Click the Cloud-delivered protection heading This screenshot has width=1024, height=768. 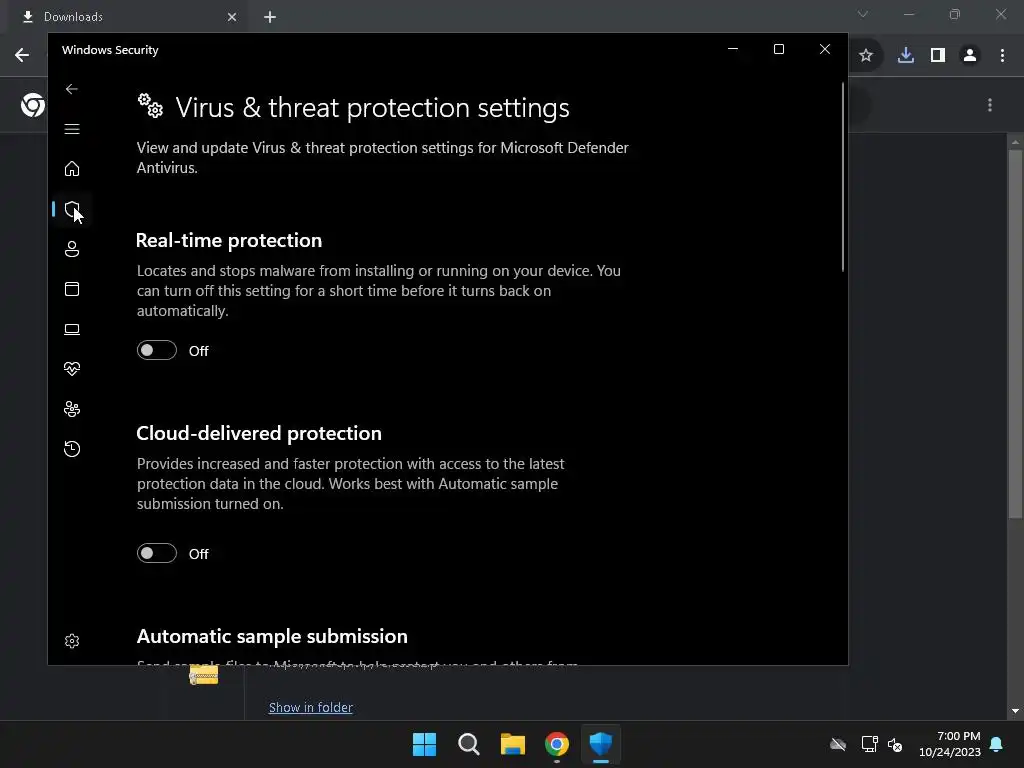pos(259,433)
